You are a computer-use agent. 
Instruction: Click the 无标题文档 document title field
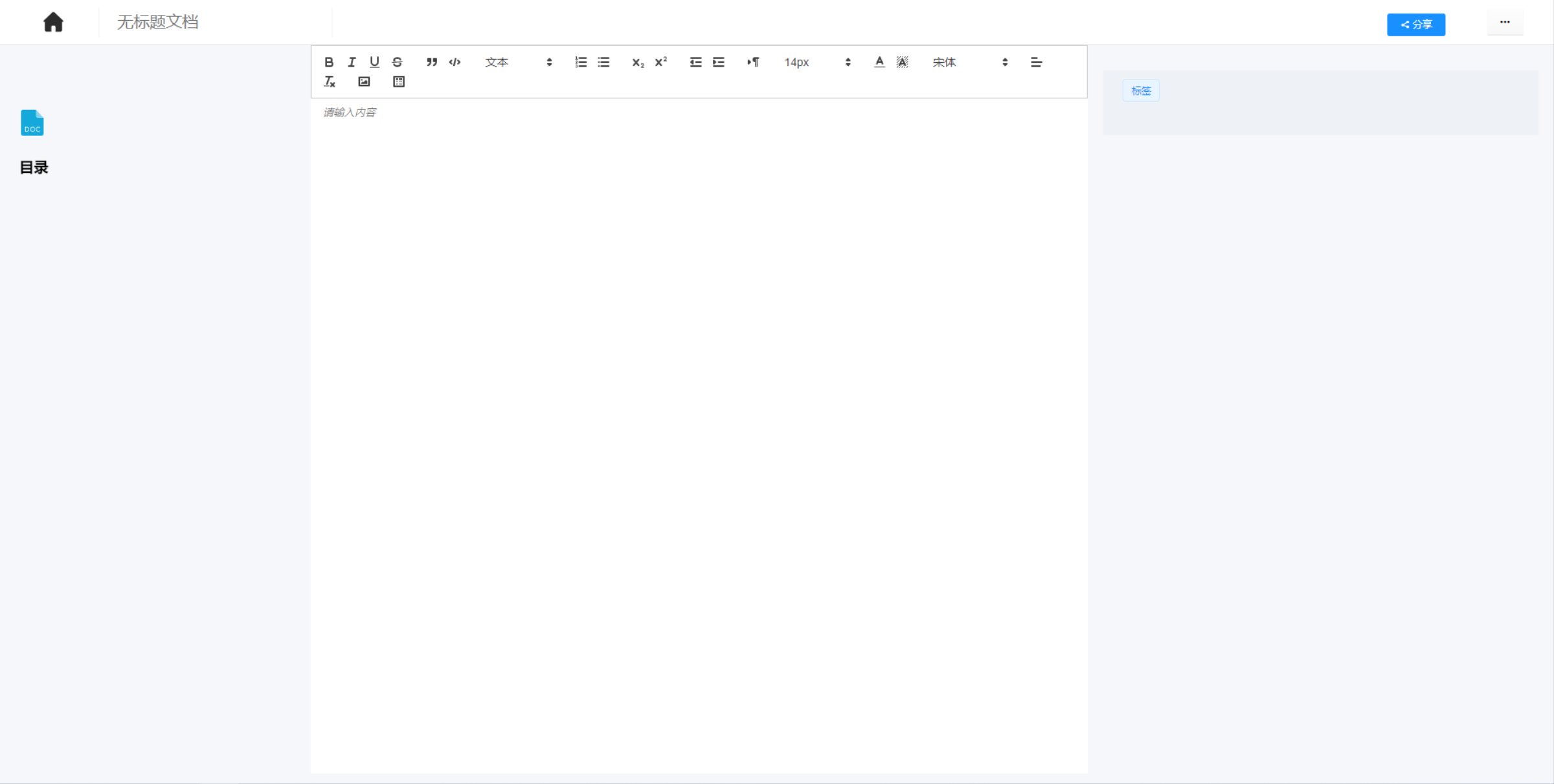pyautogui.click(x=215, y=22)
